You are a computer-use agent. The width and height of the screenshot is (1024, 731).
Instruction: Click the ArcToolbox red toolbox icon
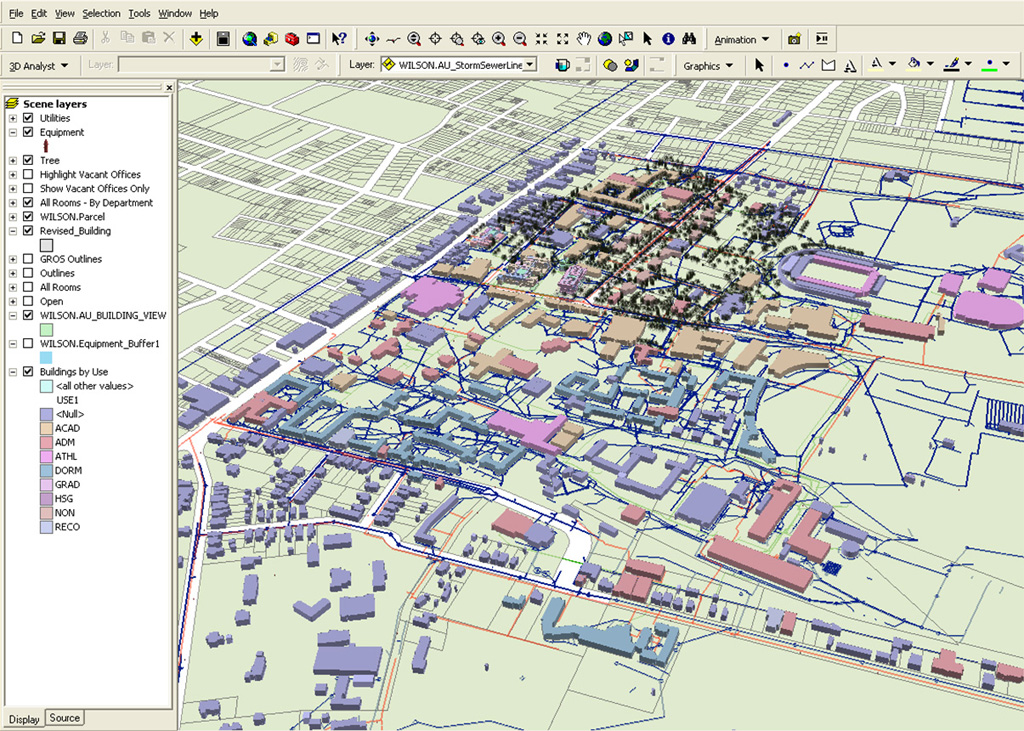[x=292, y=39]
